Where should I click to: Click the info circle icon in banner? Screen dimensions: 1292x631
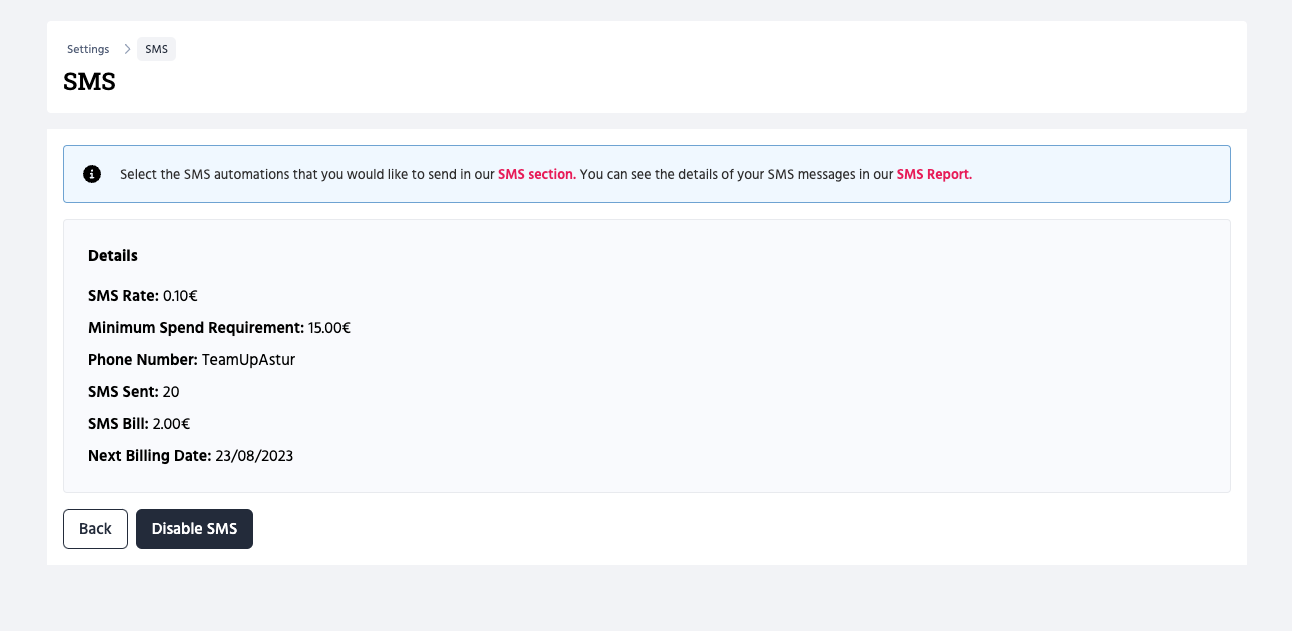click(x=92, y=174)
